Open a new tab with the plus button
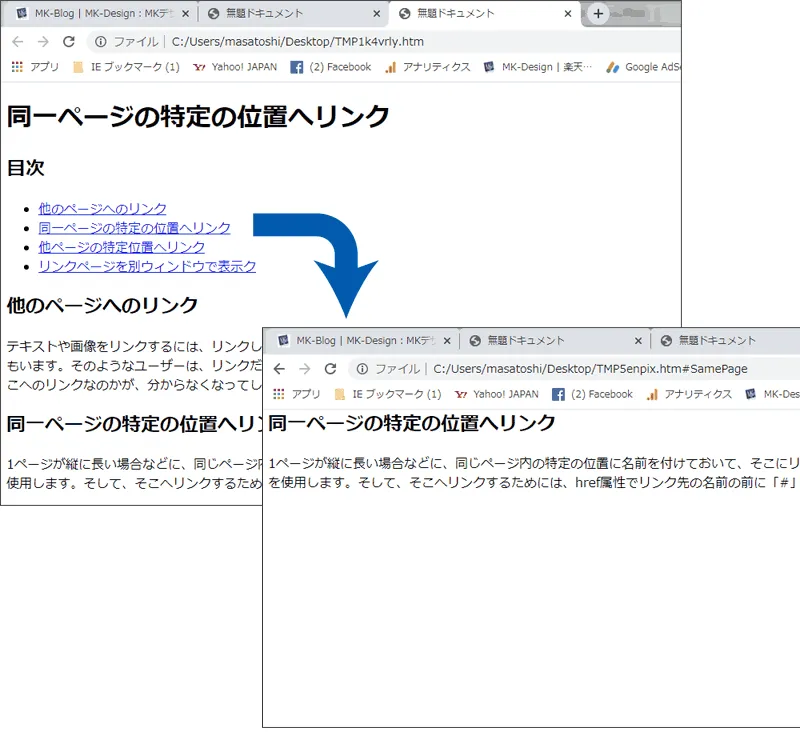 click(595, 14)
